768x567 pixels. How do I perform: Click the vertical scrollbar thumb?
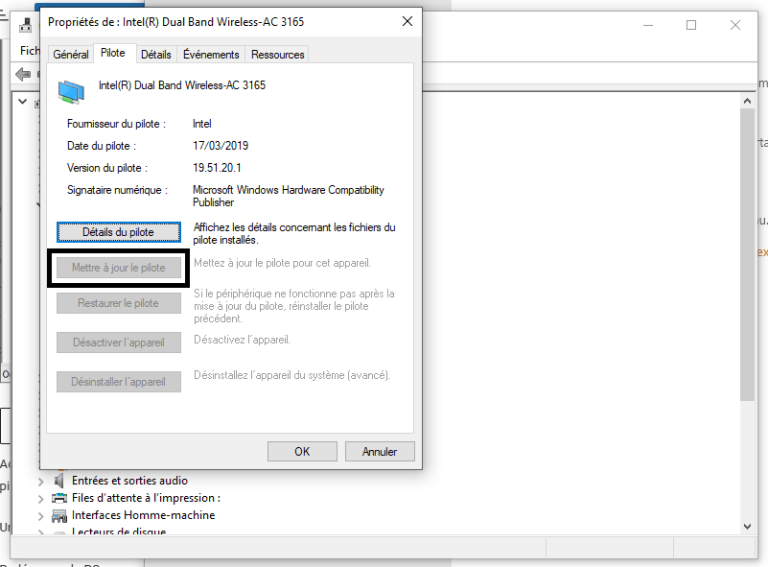click(747, 255)
